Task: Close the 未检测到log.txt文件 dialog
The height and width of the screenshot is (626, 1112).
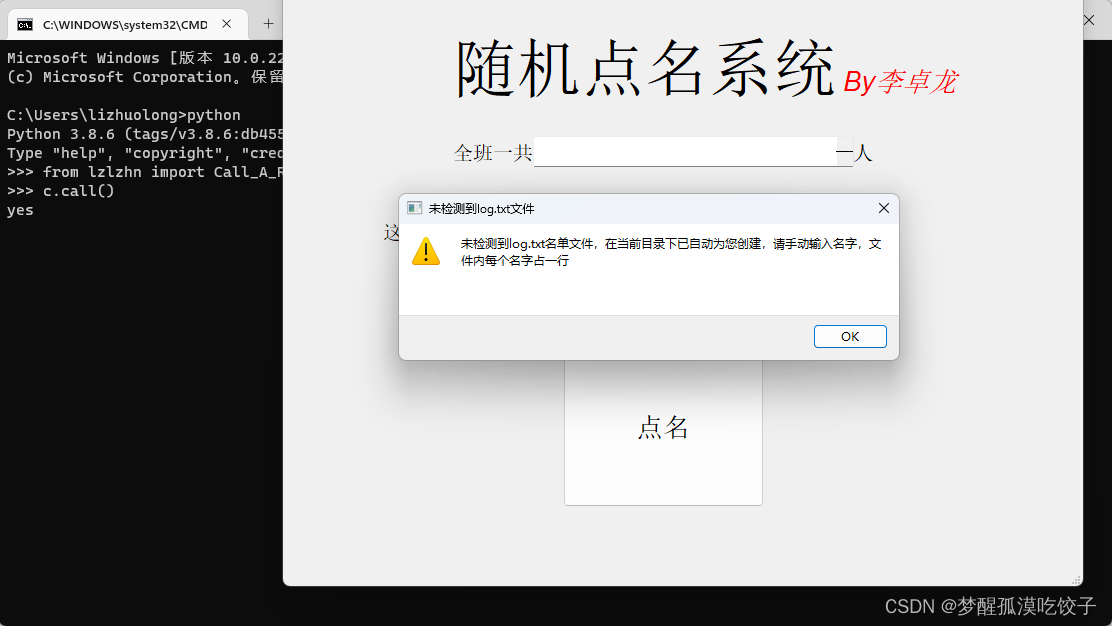Action: 884,208
